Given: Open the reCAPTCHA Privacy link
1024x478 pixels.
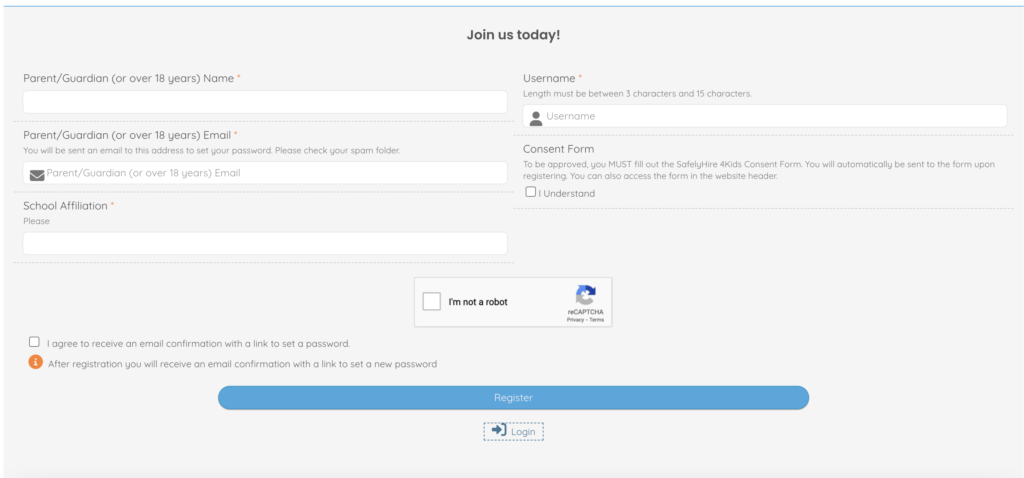Looking at the screenshot, I should point(575,320).
